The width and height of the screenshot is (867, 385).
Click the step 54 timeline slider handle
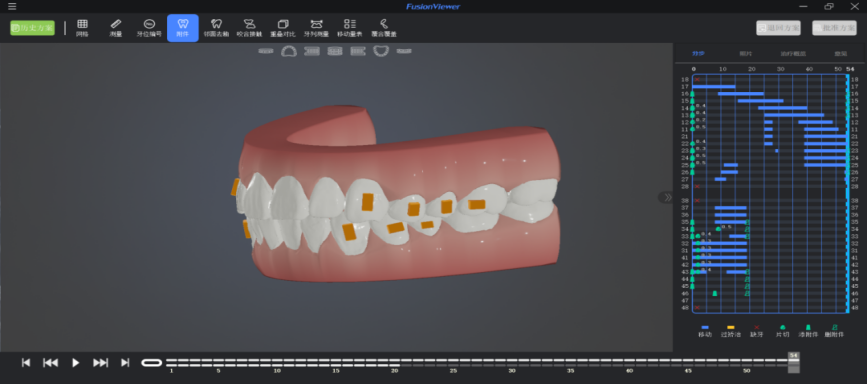794,362
